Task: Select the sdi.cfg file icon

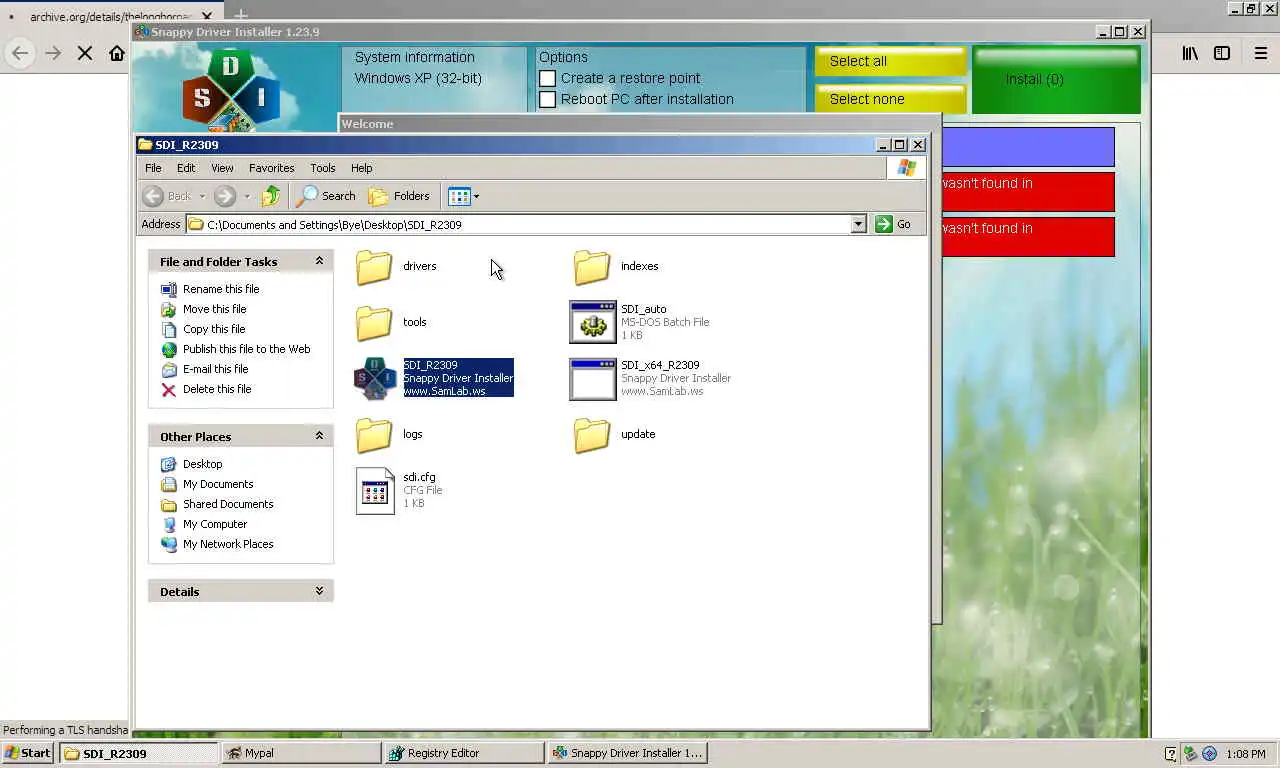Action: 375,491
